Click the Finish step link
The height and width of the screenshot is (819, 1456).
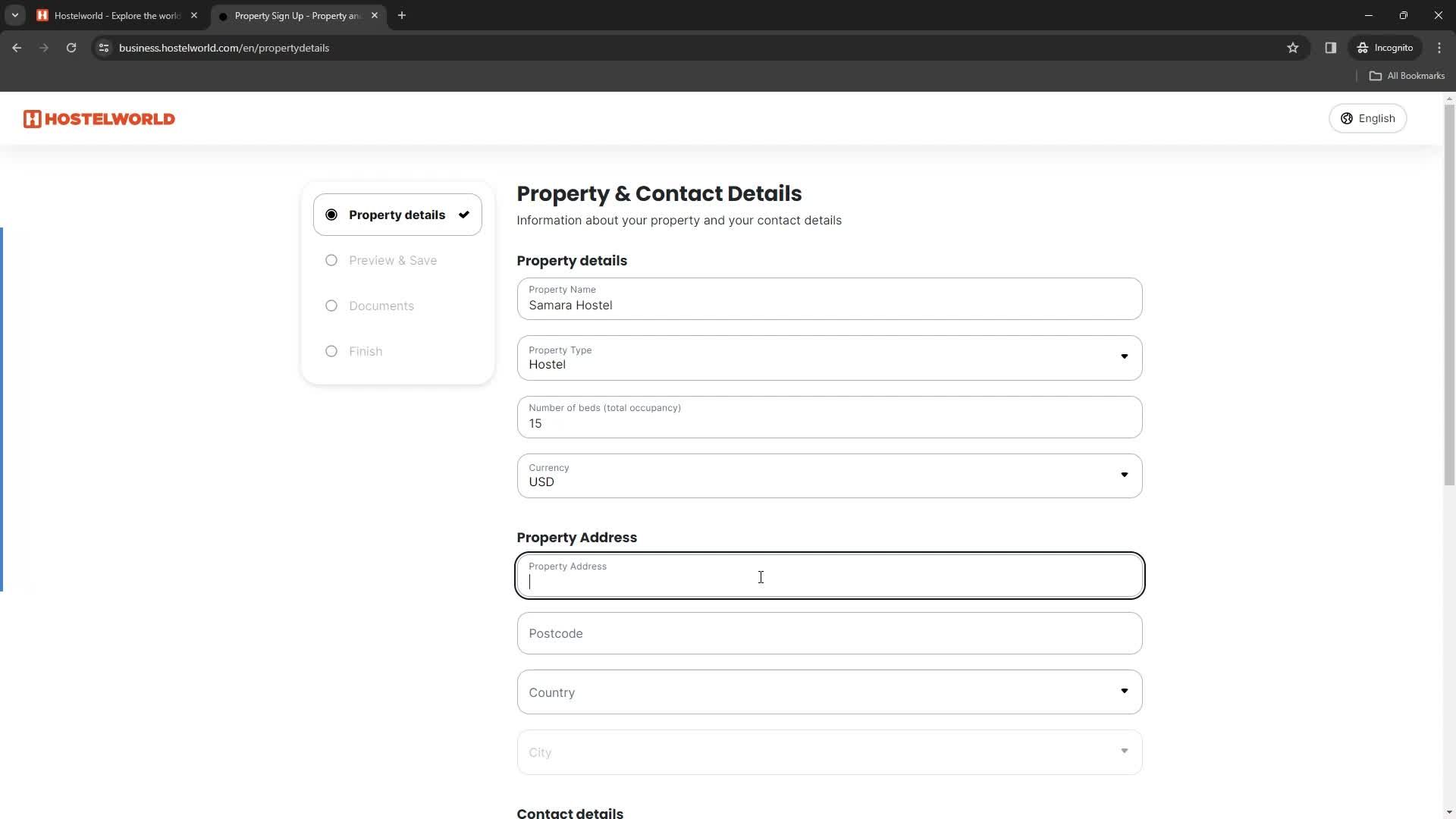(x=367, y=351)
